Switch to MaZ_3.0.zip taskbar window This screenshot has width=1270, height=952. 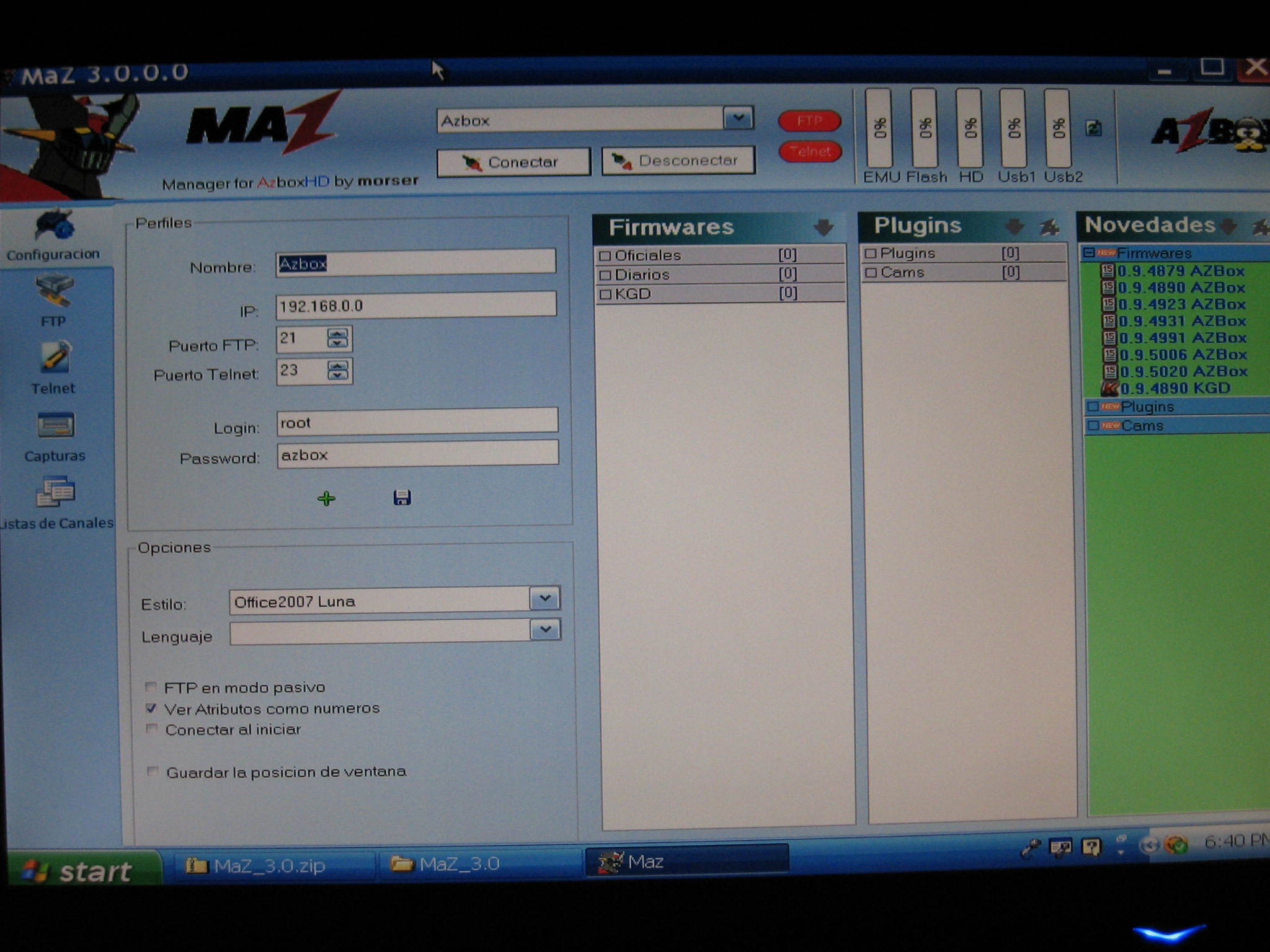[x=273, y=865]
